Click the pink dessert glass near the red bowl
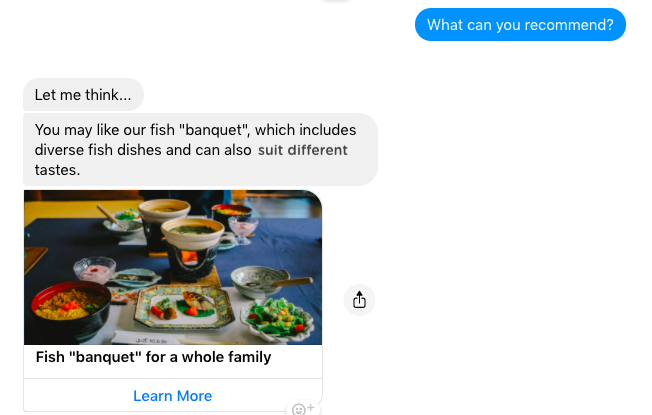This screenshot has width=652, height=415. click(95, 270)
